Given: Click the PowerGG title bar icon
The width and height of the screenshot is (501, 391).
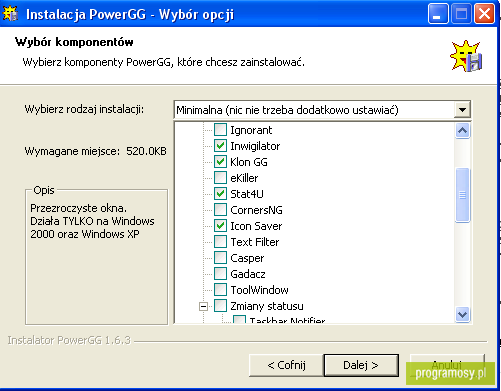Looking at the screenshot, I should pos(10,14).
